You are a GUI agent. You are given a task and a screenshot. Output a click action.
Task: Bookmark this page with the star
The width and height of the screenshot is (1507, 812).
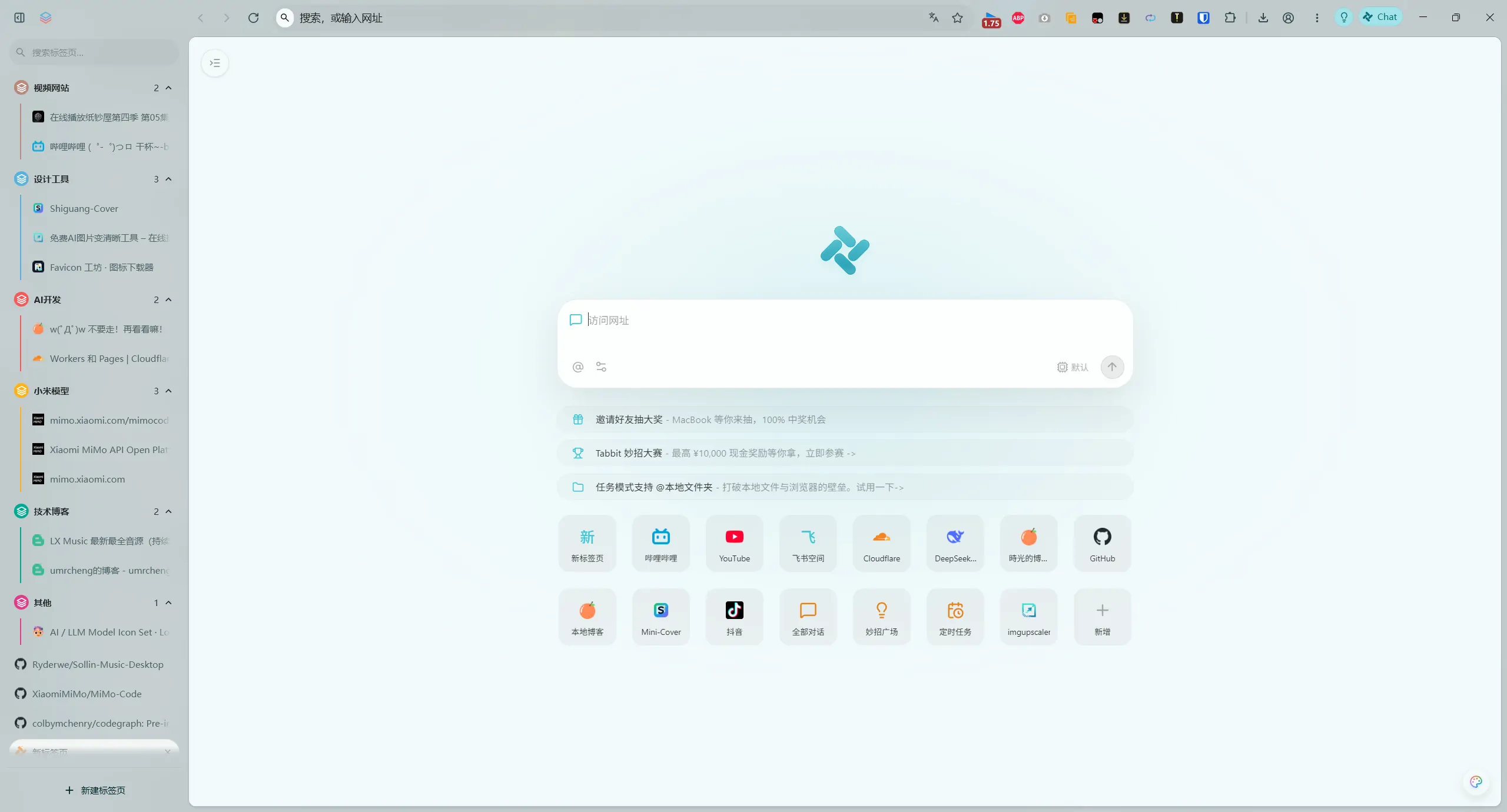click(x=958, y=18)
